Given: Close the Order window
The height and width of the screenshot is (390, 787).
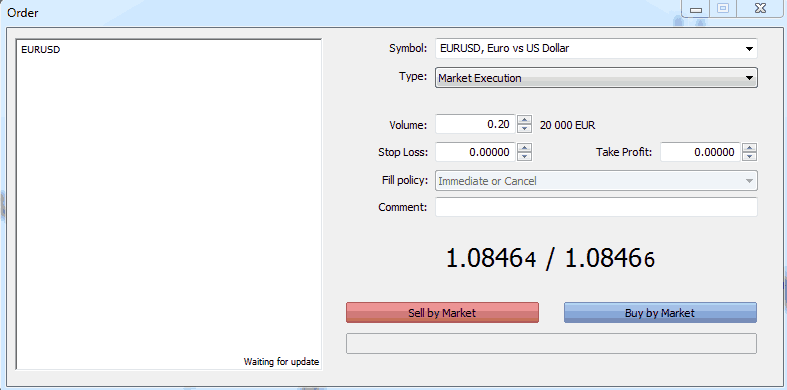Looking at the screenshot, I should (760, 9).
